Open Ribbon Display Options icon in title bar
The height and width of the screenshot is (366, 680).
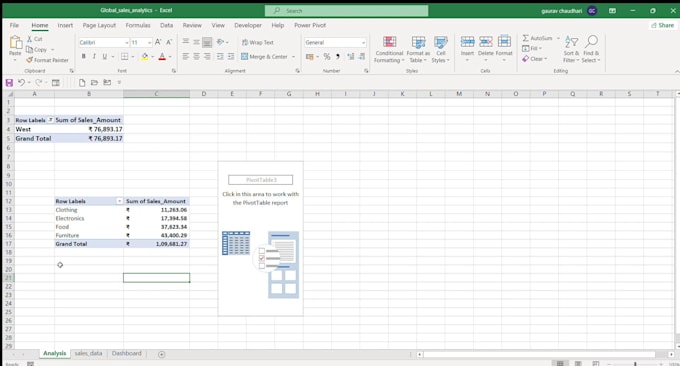point(612,10)
